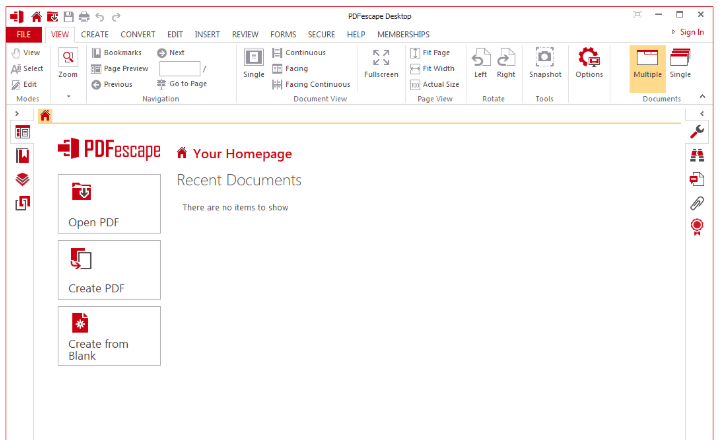Screen dimensions: 722x440
Task: Click the Redo arrow in title bar
Action: click(x=116, y=17)
